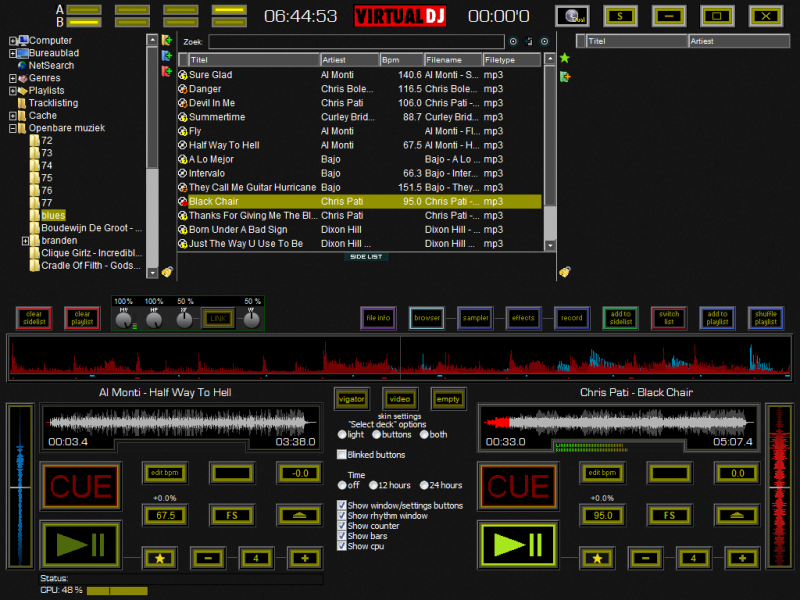
Task: Open the file info tab
Action: (378, 318)
